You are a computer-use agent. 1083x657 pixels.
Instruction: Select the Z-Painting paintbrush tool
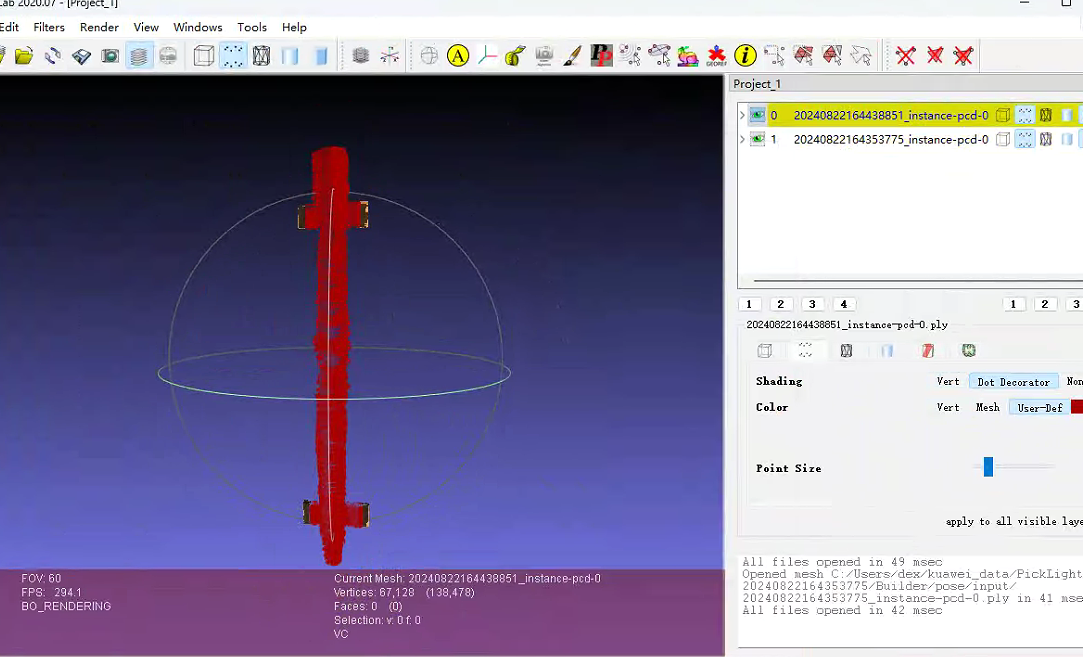point(573,56)
